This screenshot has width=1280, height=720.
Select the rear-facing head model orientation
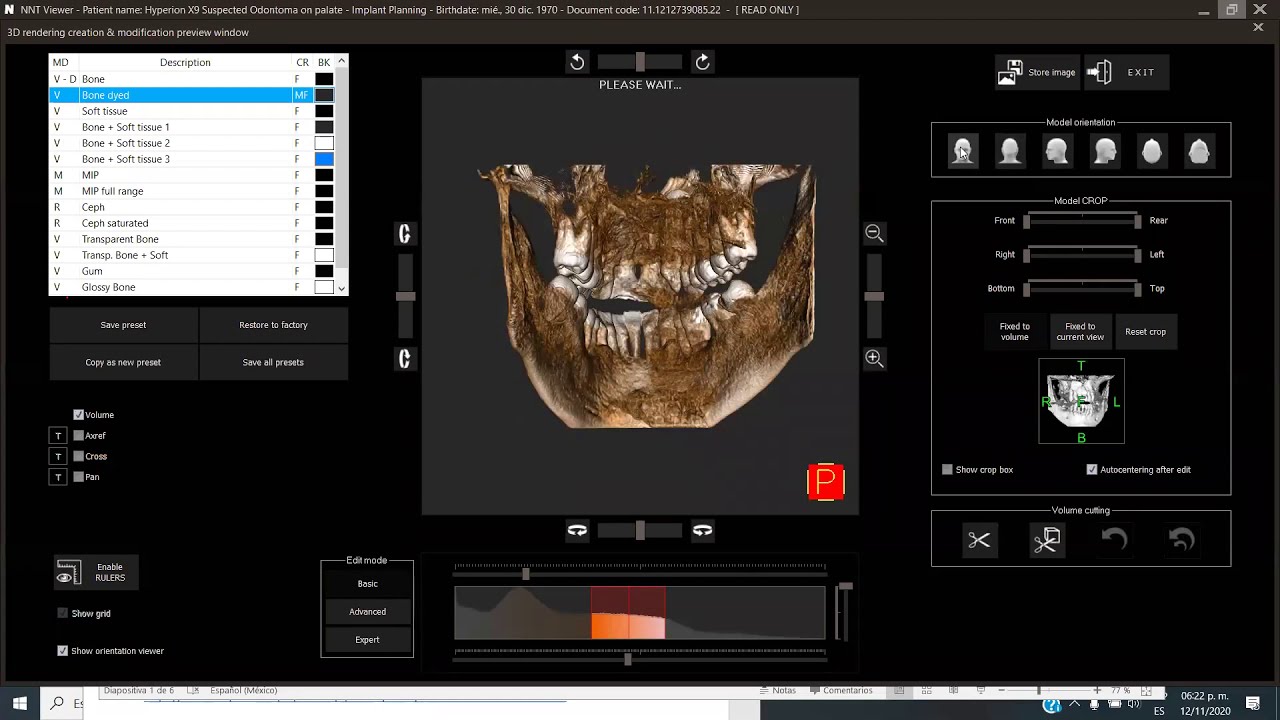point(1010,151)
